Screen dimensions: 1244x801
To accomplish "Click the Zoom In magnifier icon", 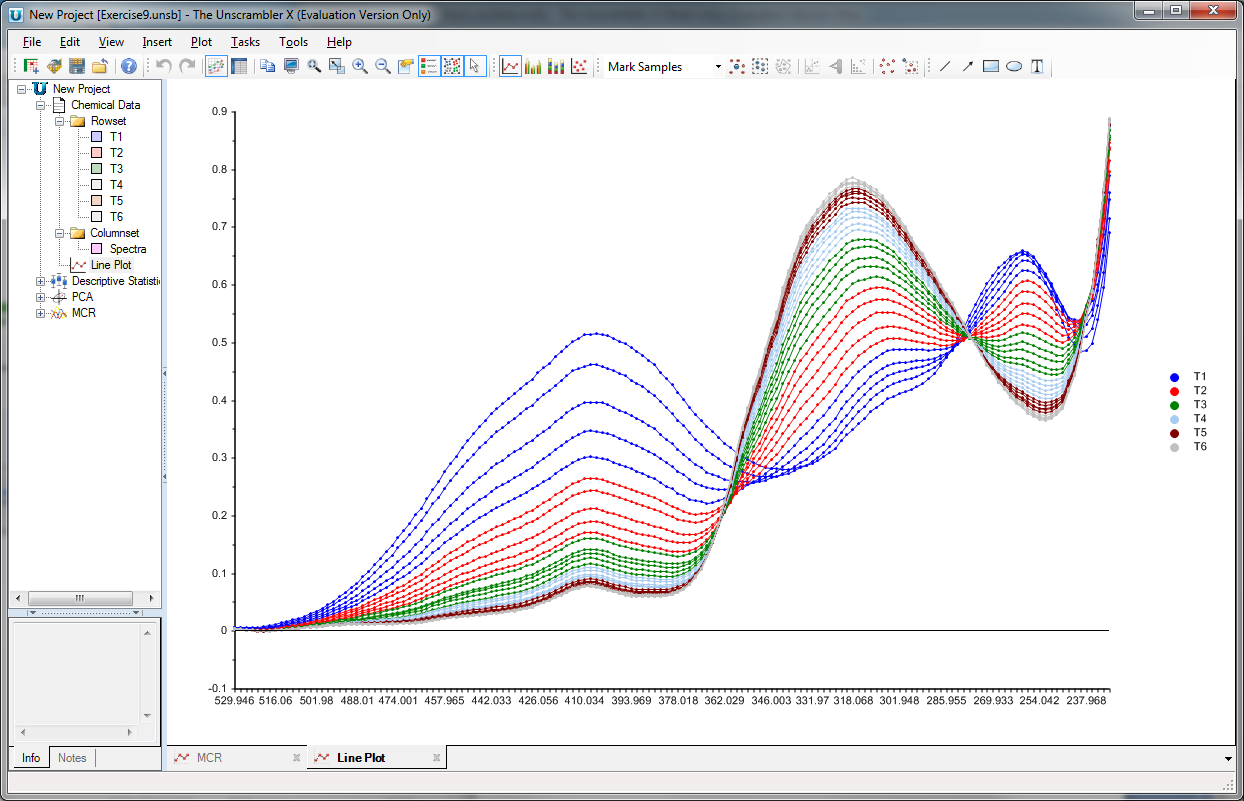I will tap(360, 67).
